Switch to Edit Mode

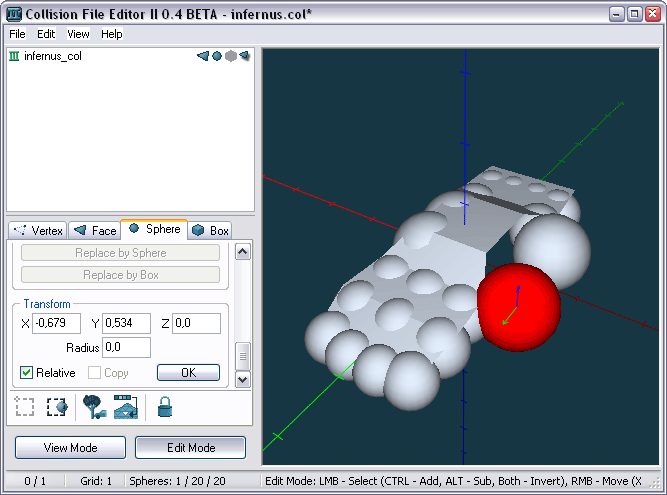(x=191, y=447)
